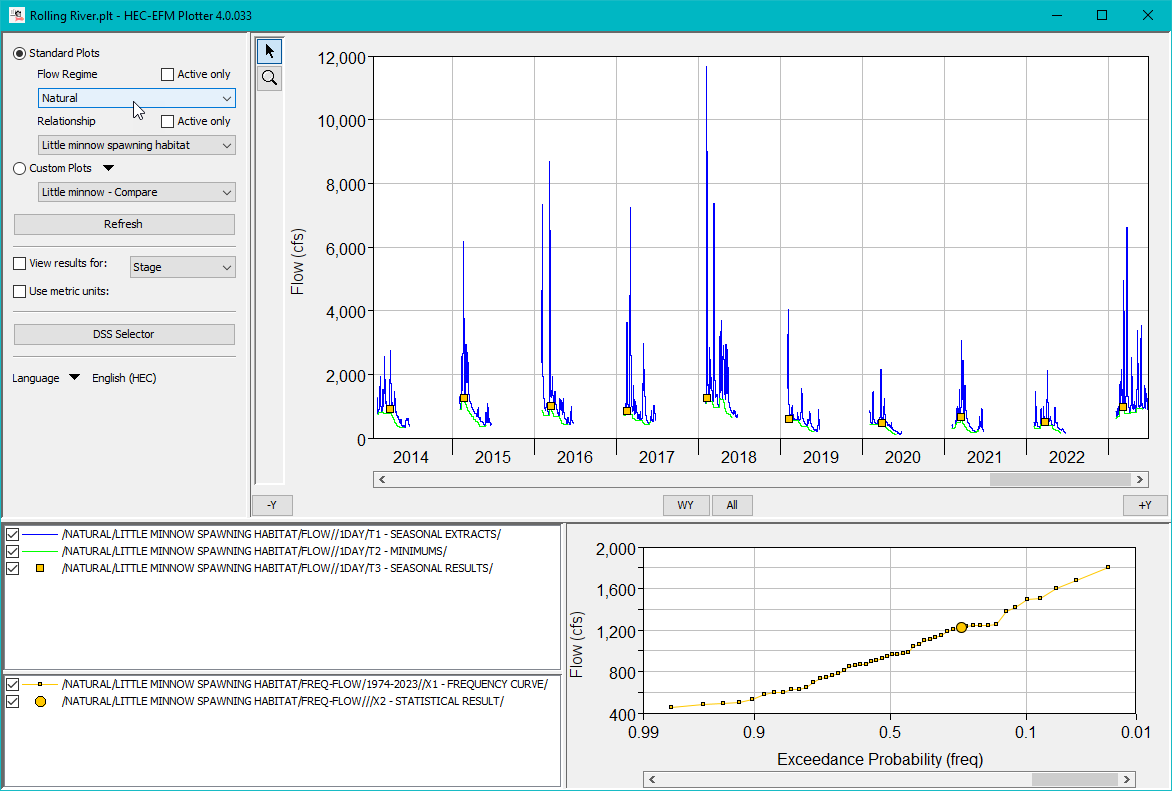Viewport: 1172px width, 791px height.
Task: Click left arrow of the time series scrollbar
Action: [x=382, y=479]
